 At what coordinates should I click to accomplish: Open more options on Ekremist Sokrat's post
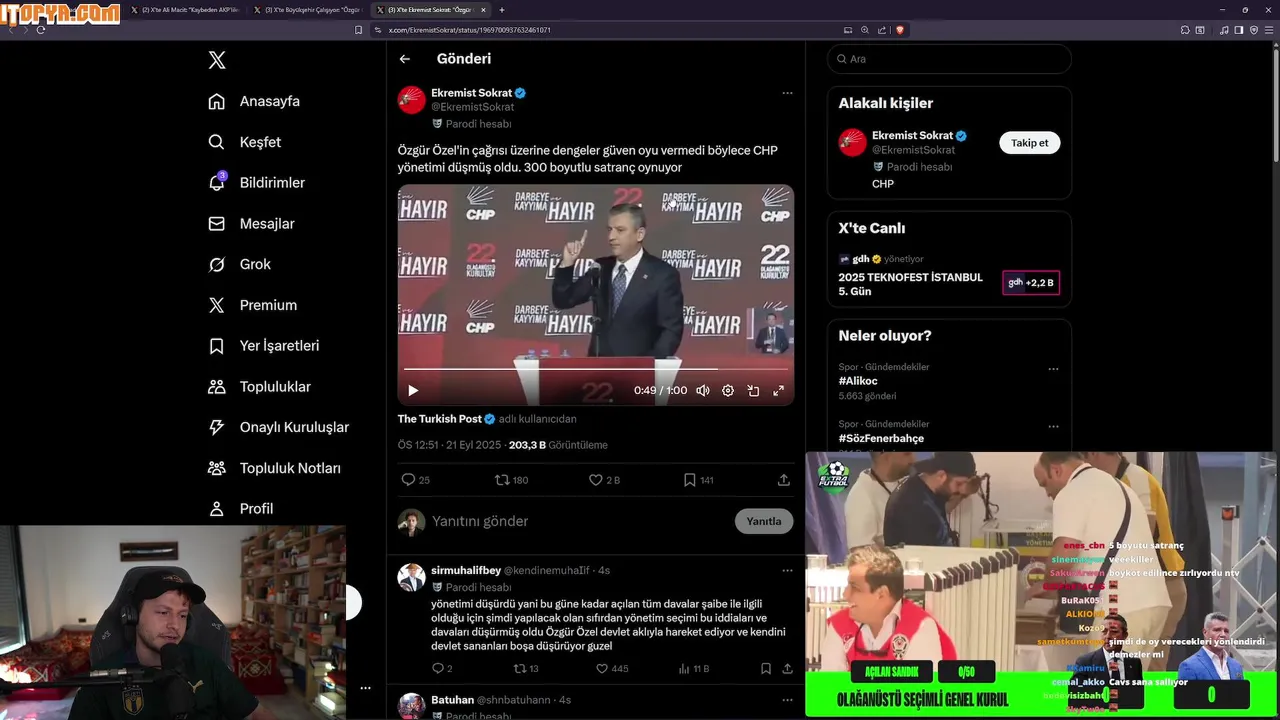point(787,93)
